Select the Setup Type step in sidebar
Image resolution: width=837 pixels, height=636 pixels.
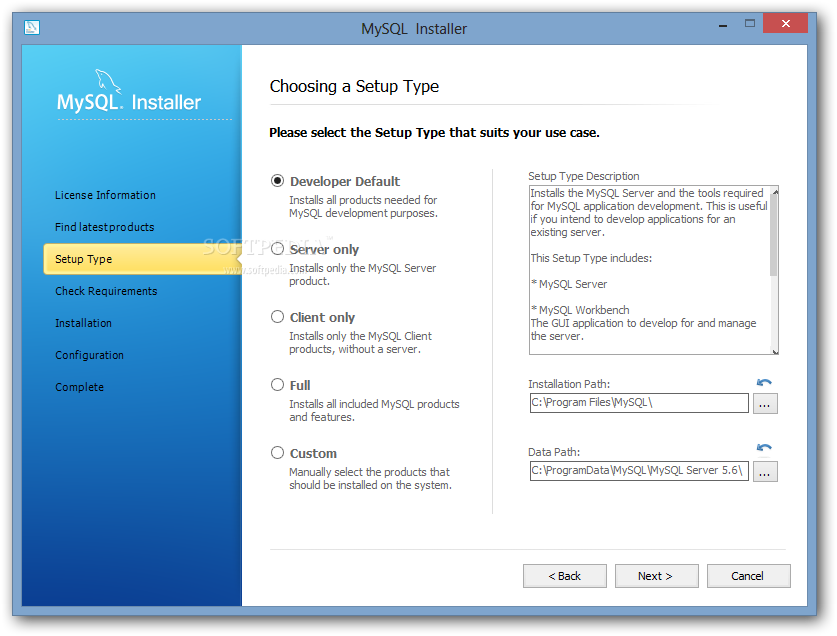pos(141,259)
